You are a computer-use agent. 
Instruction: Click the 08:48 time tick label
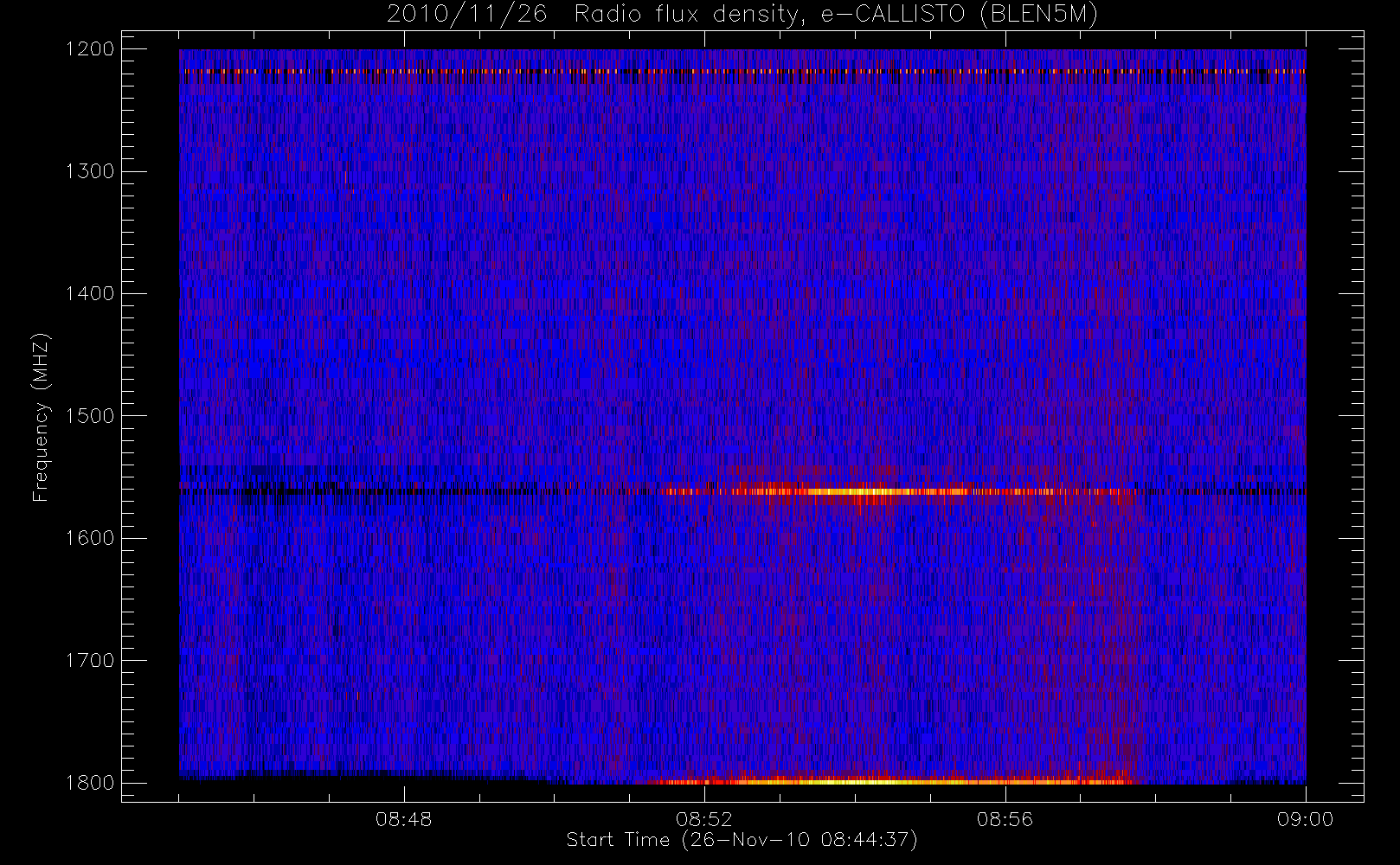(404, 819)
